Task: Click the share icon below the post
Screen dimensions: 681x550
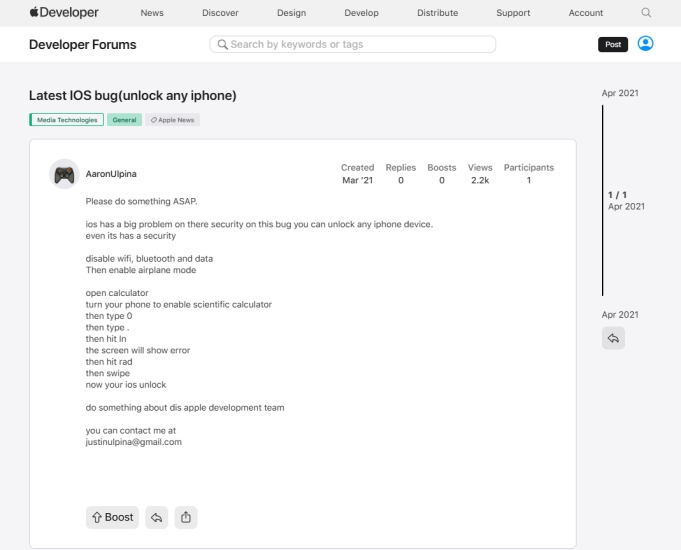Action: coord(185,517)
